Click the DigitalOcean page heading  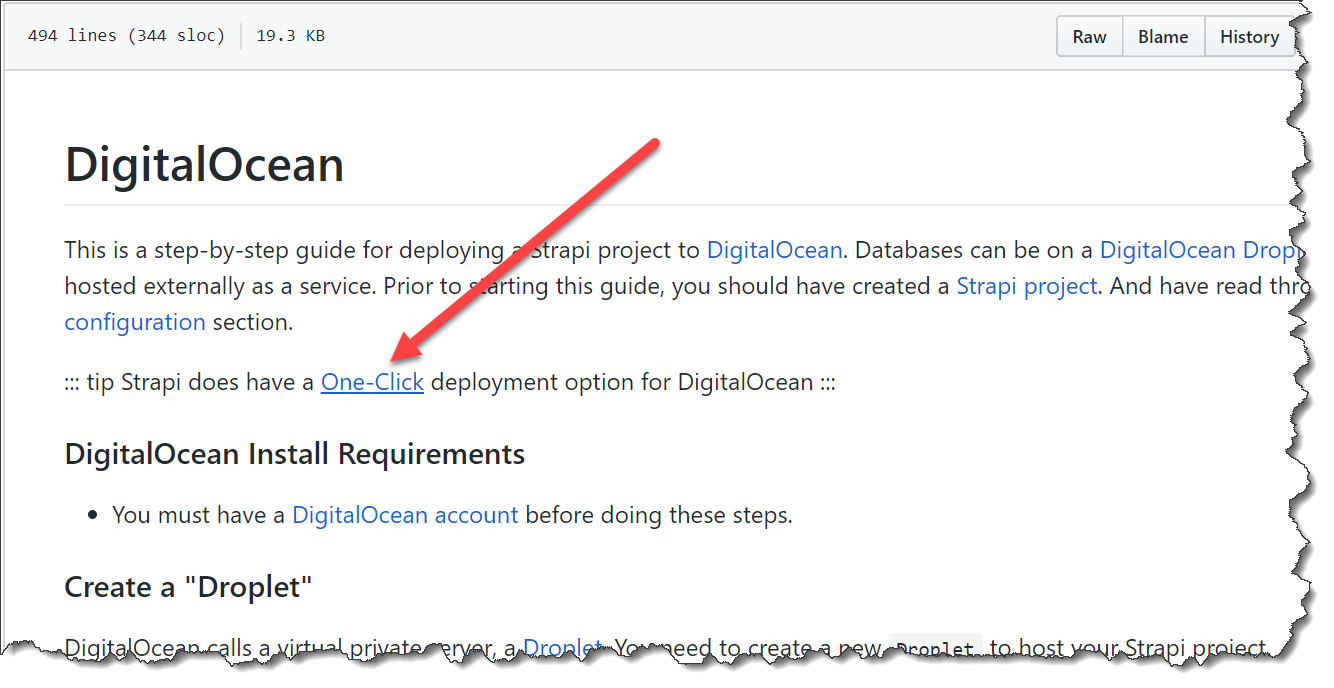(204, 164)
